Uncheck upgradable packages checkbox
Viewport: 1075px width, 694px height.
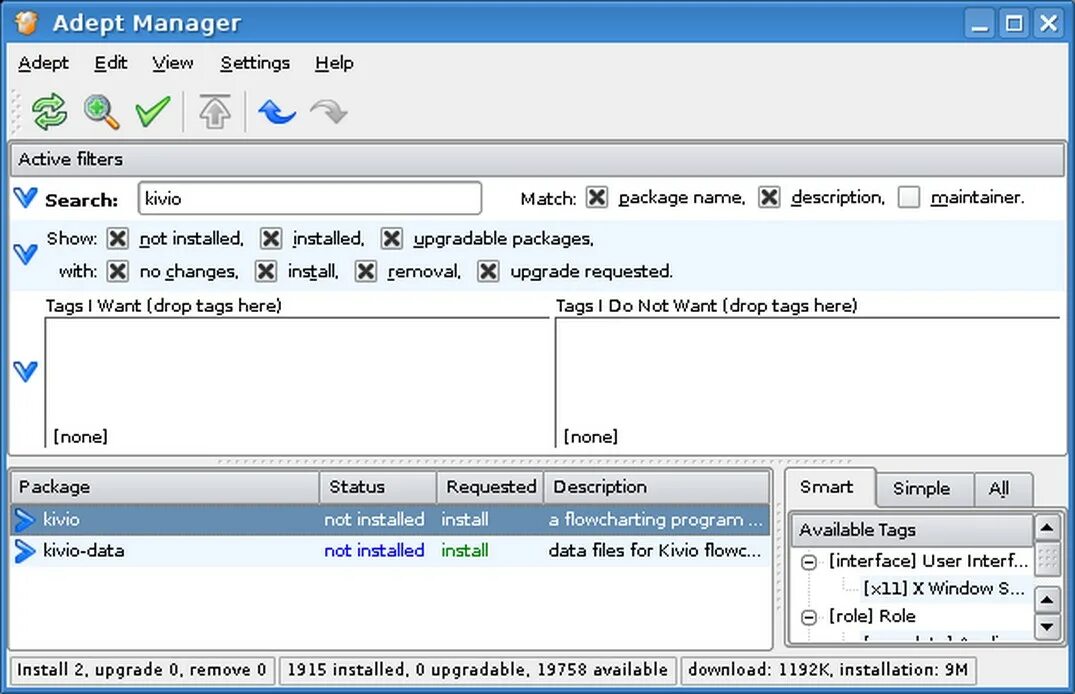click(391, 239)
